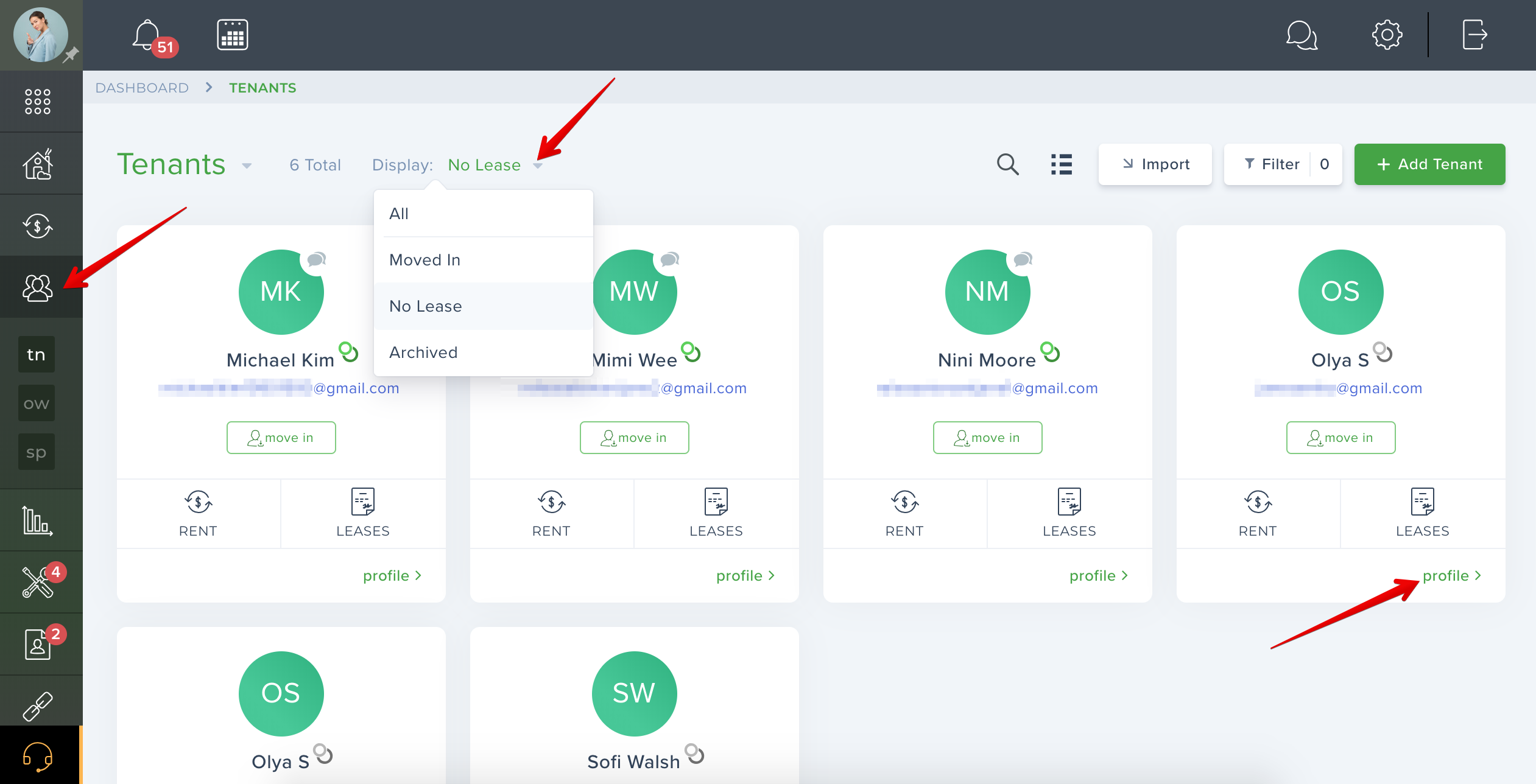Open the apps grid menu in sidebar
This screenshot has height=784, width=1536.
(x=38, y=102)
